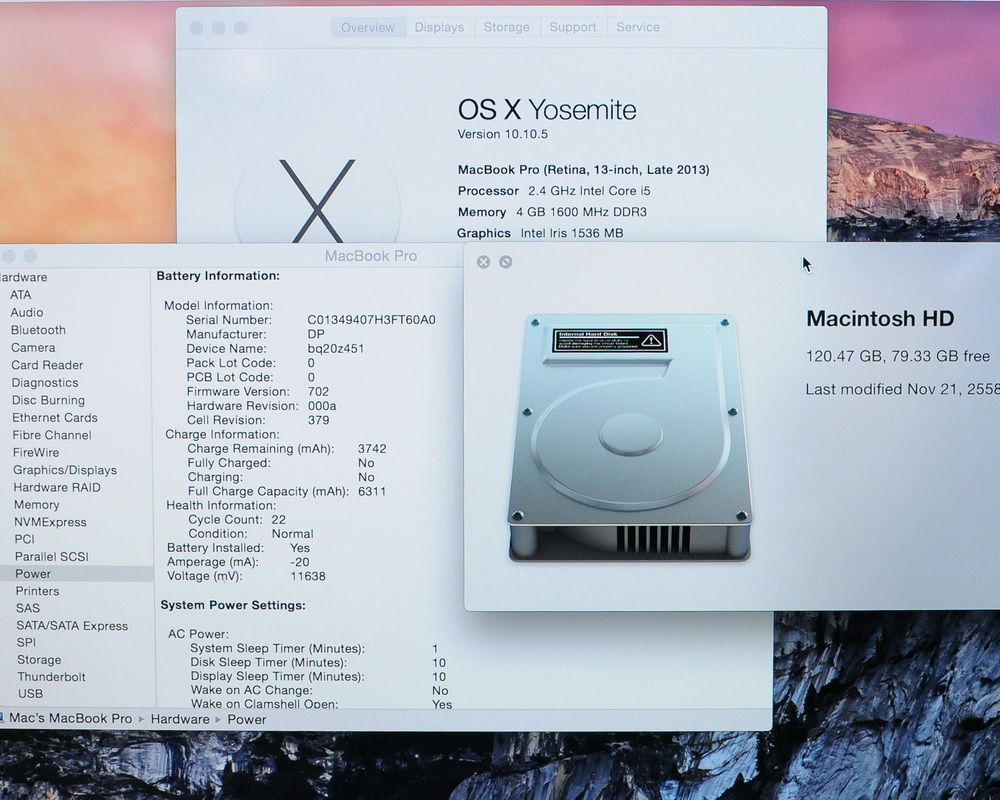Click Last modified Nov 21 text
The height and width of the screenshot is (800, 1000).
coord(902,389)
